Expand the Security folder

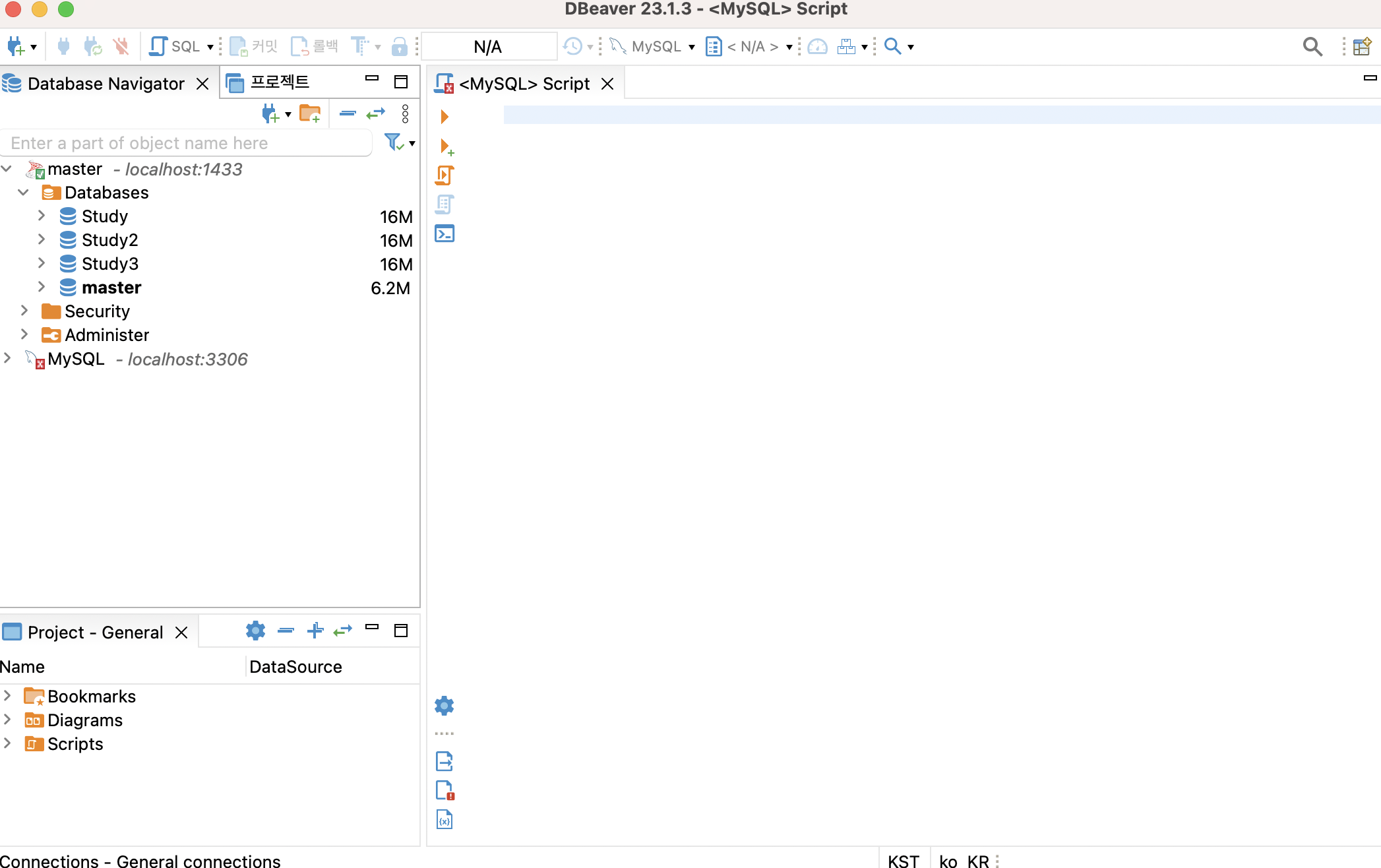24,311
